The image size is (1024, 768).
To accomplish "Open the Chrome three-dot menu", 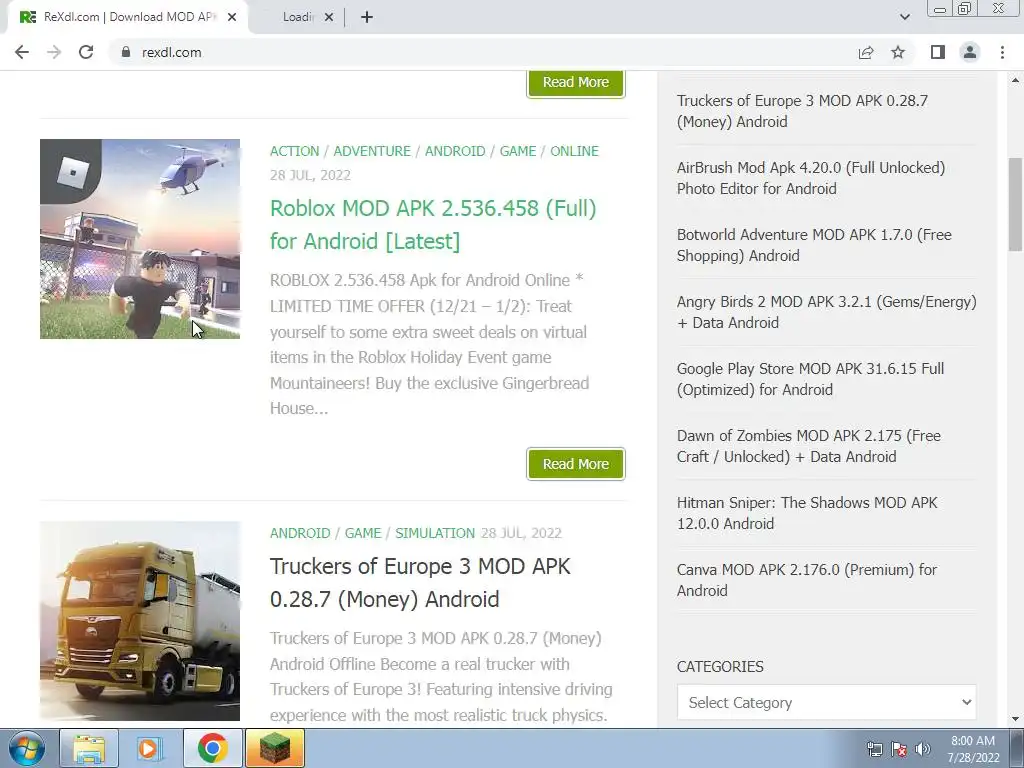I will click(x=1002, y=52).
